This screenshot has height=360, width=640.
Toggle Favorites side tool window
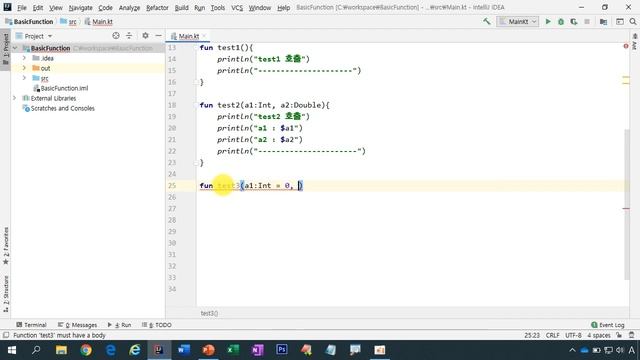click(x=5, y=246)
